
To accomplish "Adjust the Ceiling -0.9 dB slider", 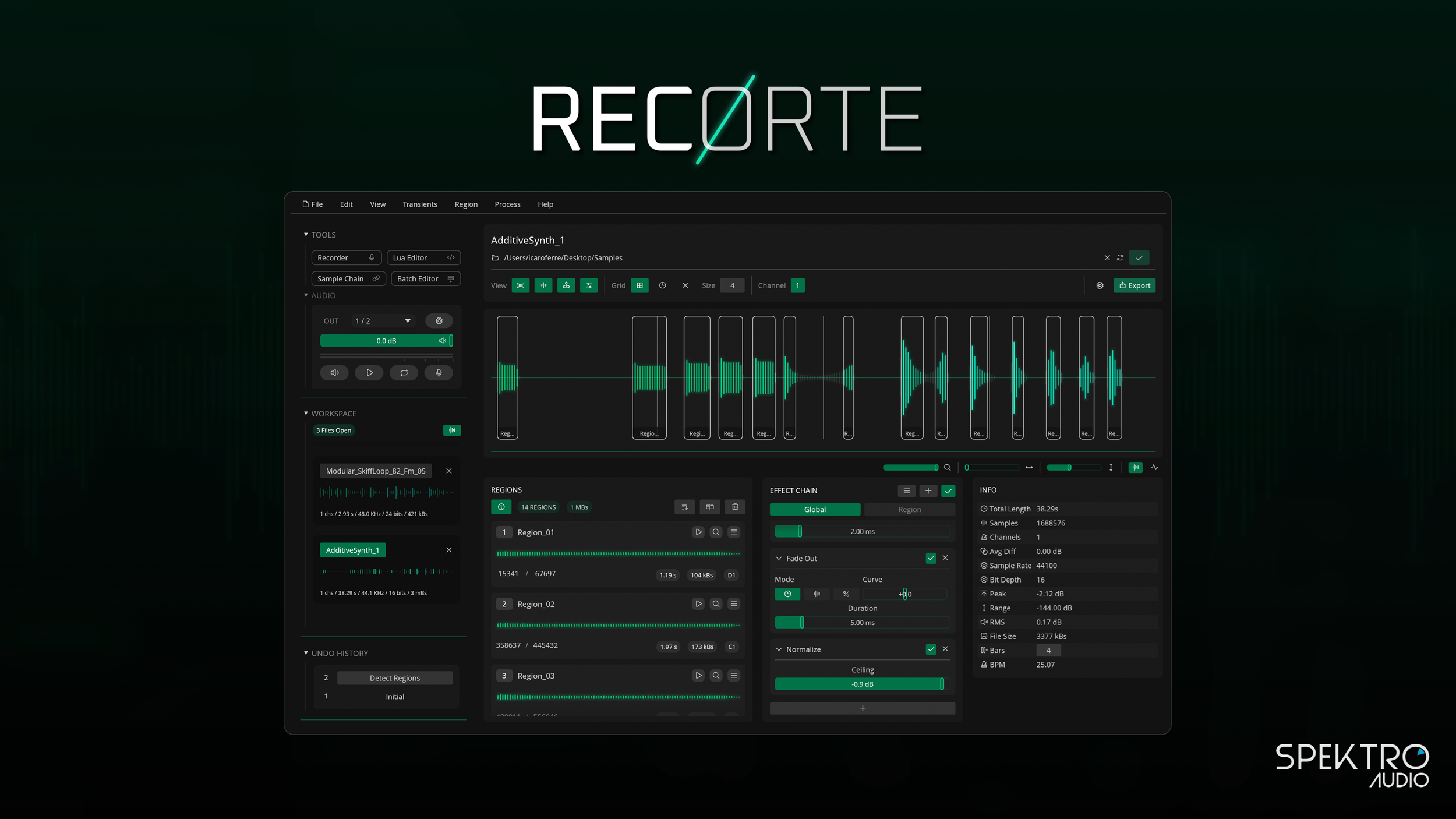I will tap(862, 684).
